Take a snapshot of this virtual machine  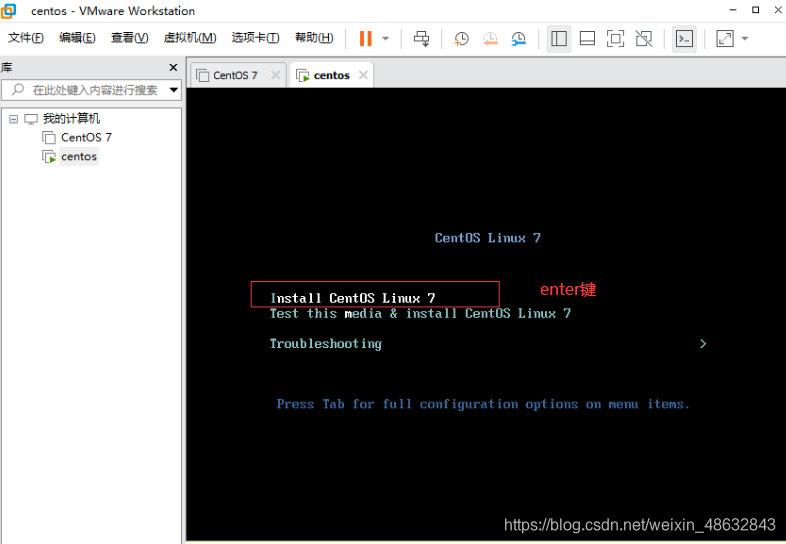click(461, 39)
